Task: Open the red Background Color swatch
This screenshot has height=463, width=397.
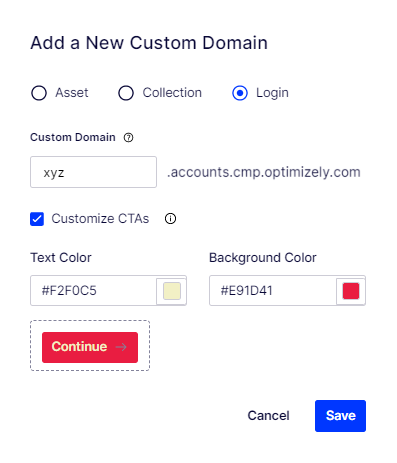Action: tap(351, 291)
